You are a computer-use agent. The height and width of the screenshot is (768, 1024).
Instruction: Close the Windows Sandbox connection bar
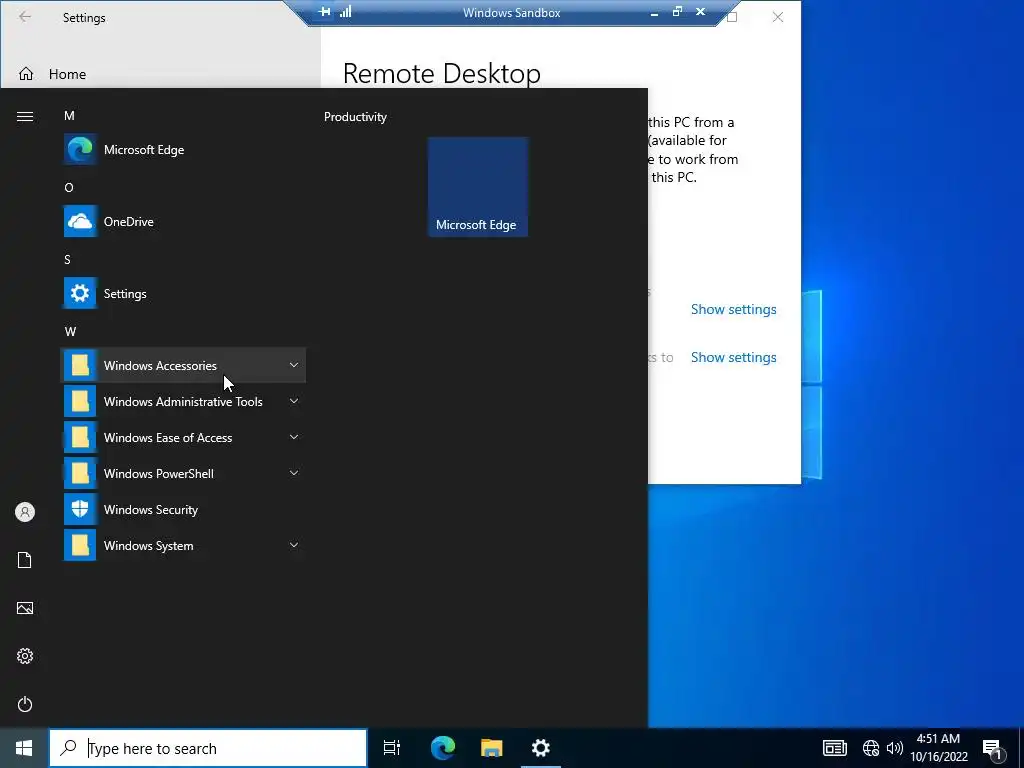tap(701, 12)
